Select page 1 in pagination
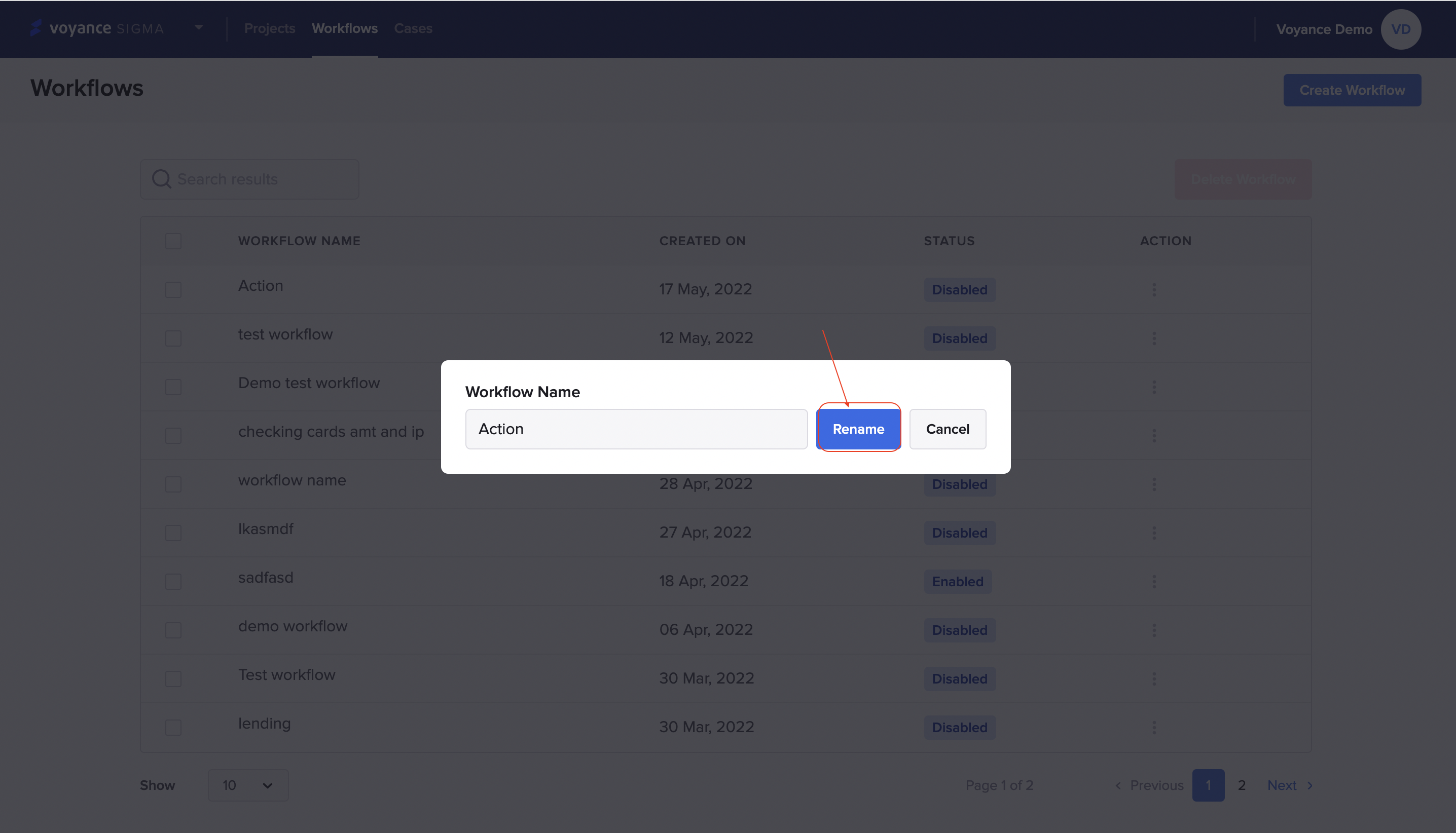Viewport: 1456px width, 833px height. [x=1208, y=785]
